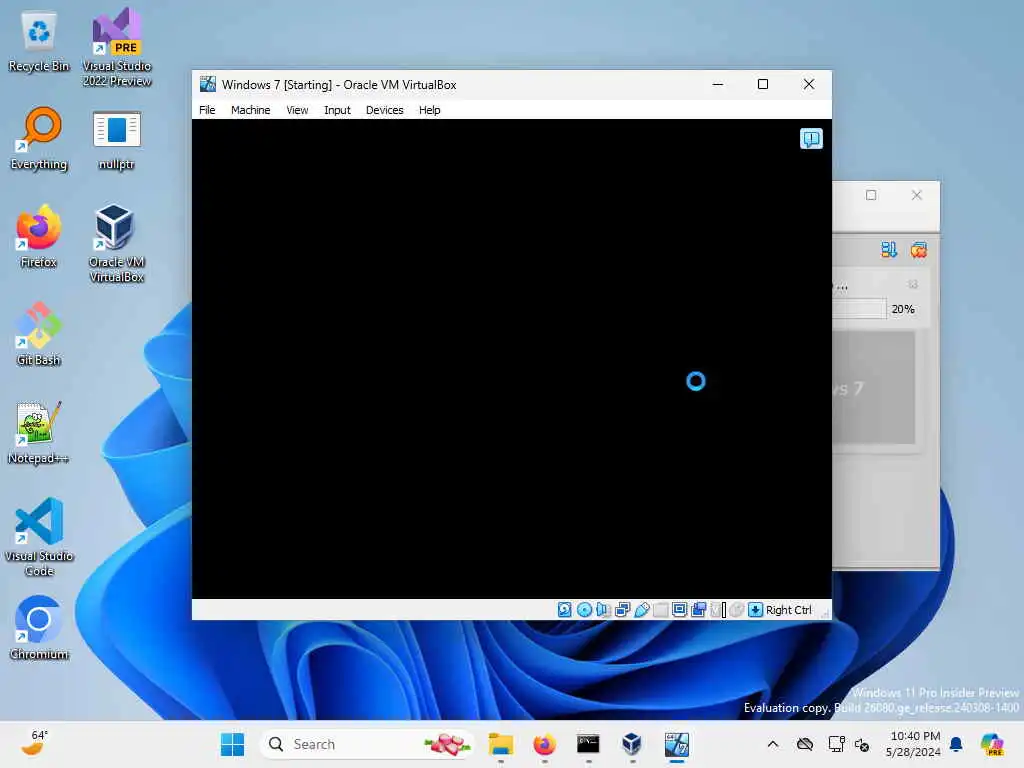Click the weather widget showing 64°

[x=34, y=743]
